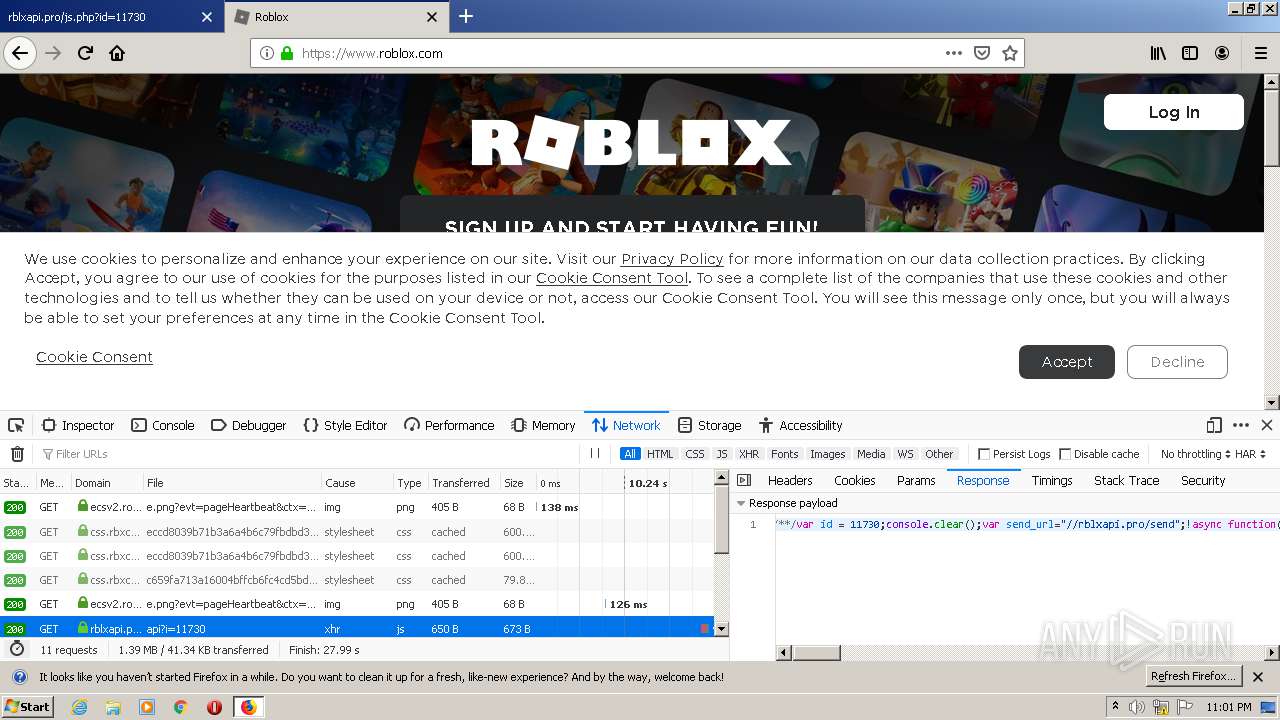Pause network recording
Image resolution: width=1280 pixels, height=720 pixels.
(x=595, y=454)
